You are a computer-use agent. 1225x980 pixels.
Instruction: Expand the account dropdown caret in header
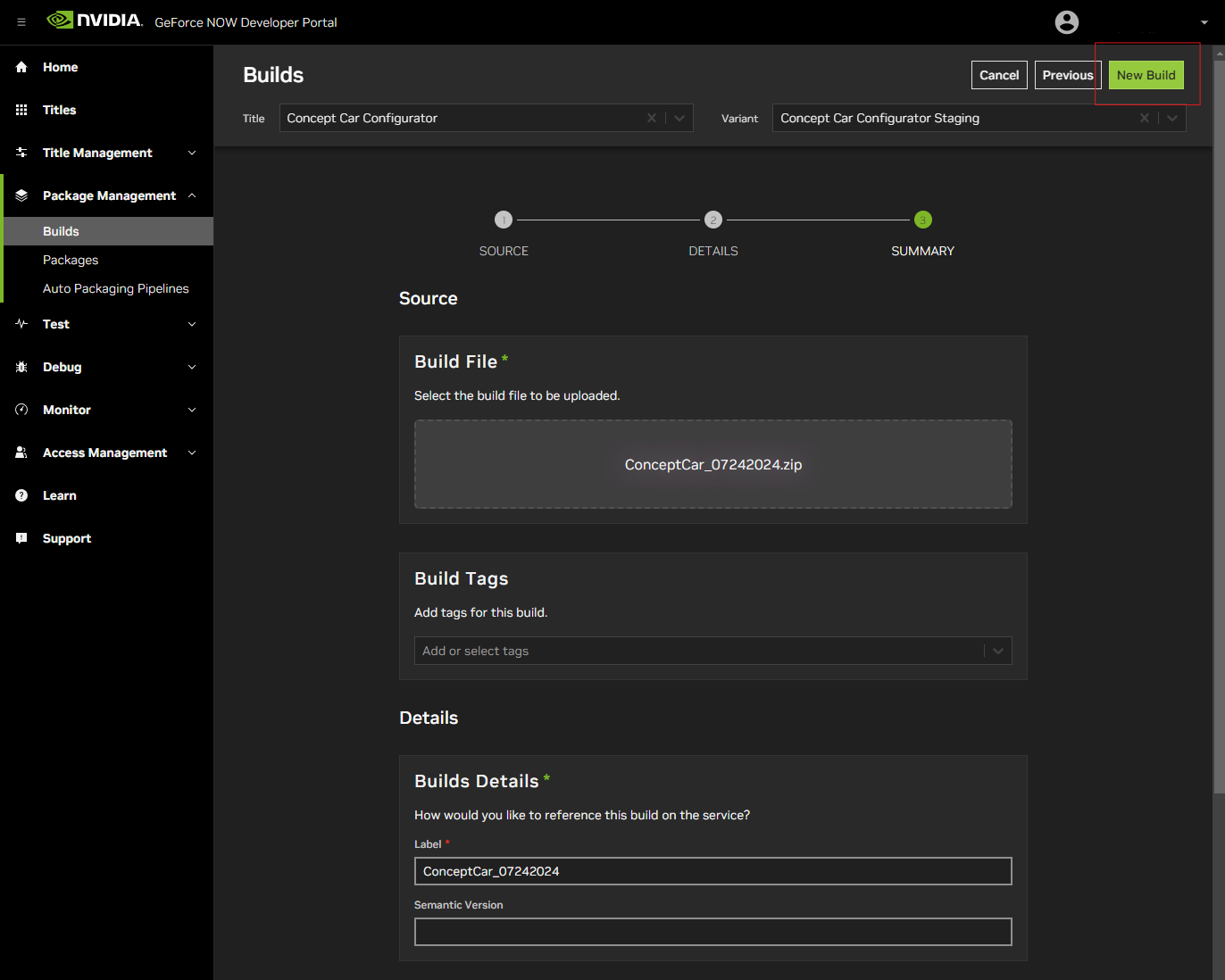pyautogui.click(x=1204, y=23)
